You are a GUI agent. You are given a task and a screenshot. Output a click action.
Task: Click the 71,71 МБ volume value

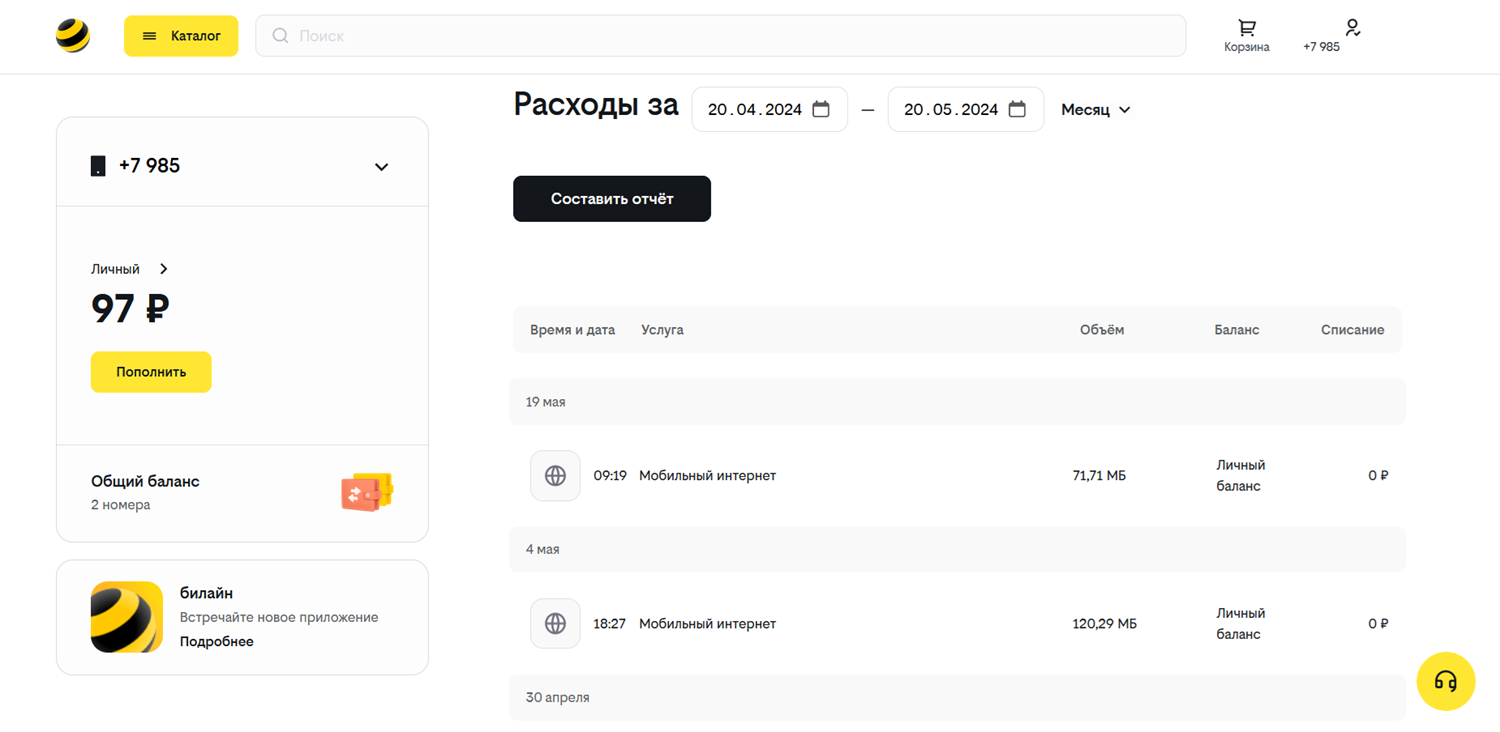(1099, 476)
